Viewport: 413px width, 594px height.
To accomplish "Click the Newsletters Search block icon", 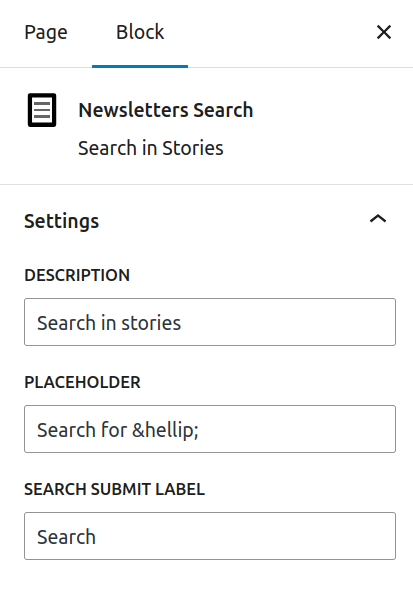I will pyautogui.click(x=42, y=110).
